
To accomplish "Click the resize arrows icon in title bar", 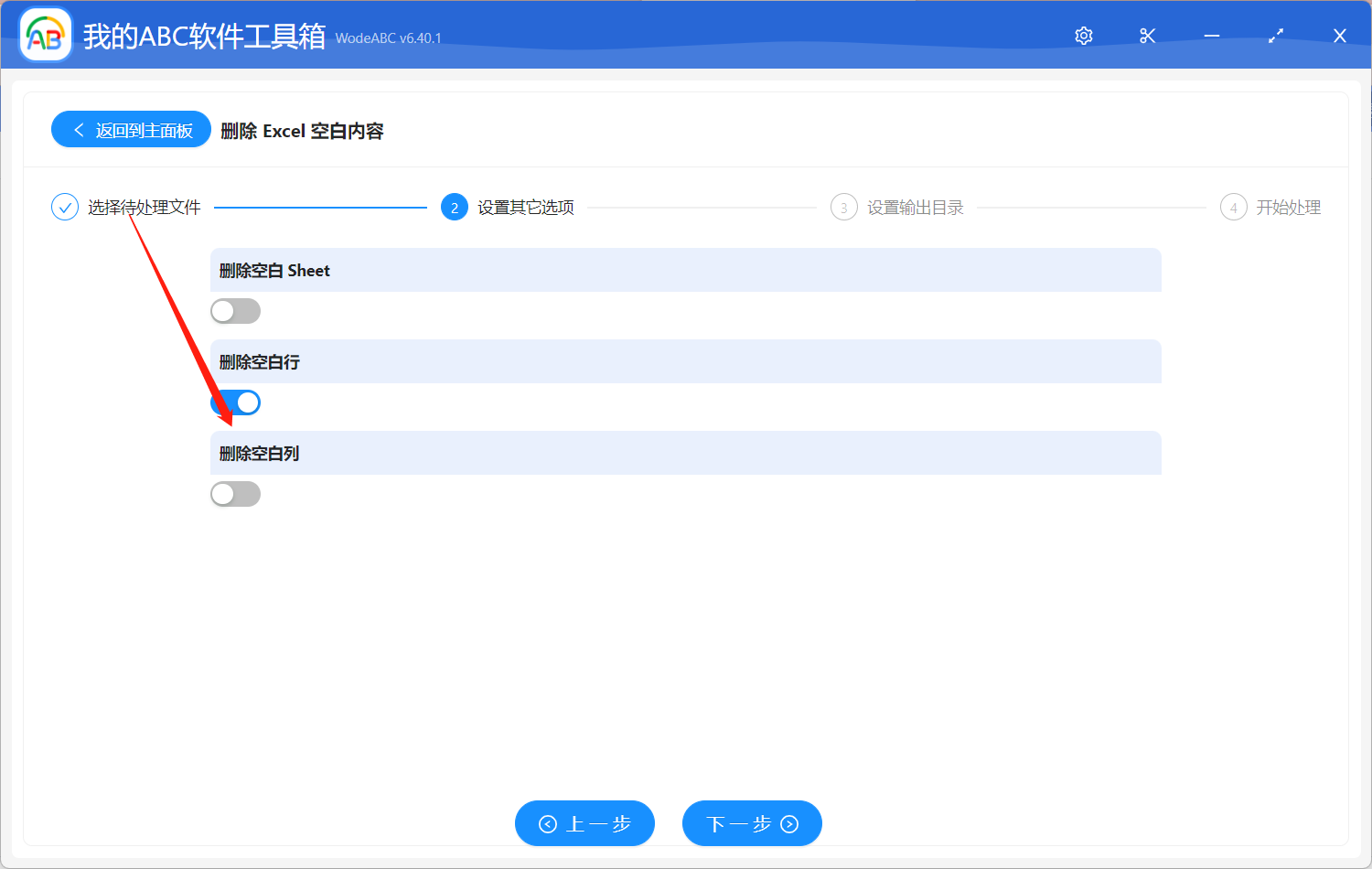I will pyautogui.click(x=1275, y=36).
